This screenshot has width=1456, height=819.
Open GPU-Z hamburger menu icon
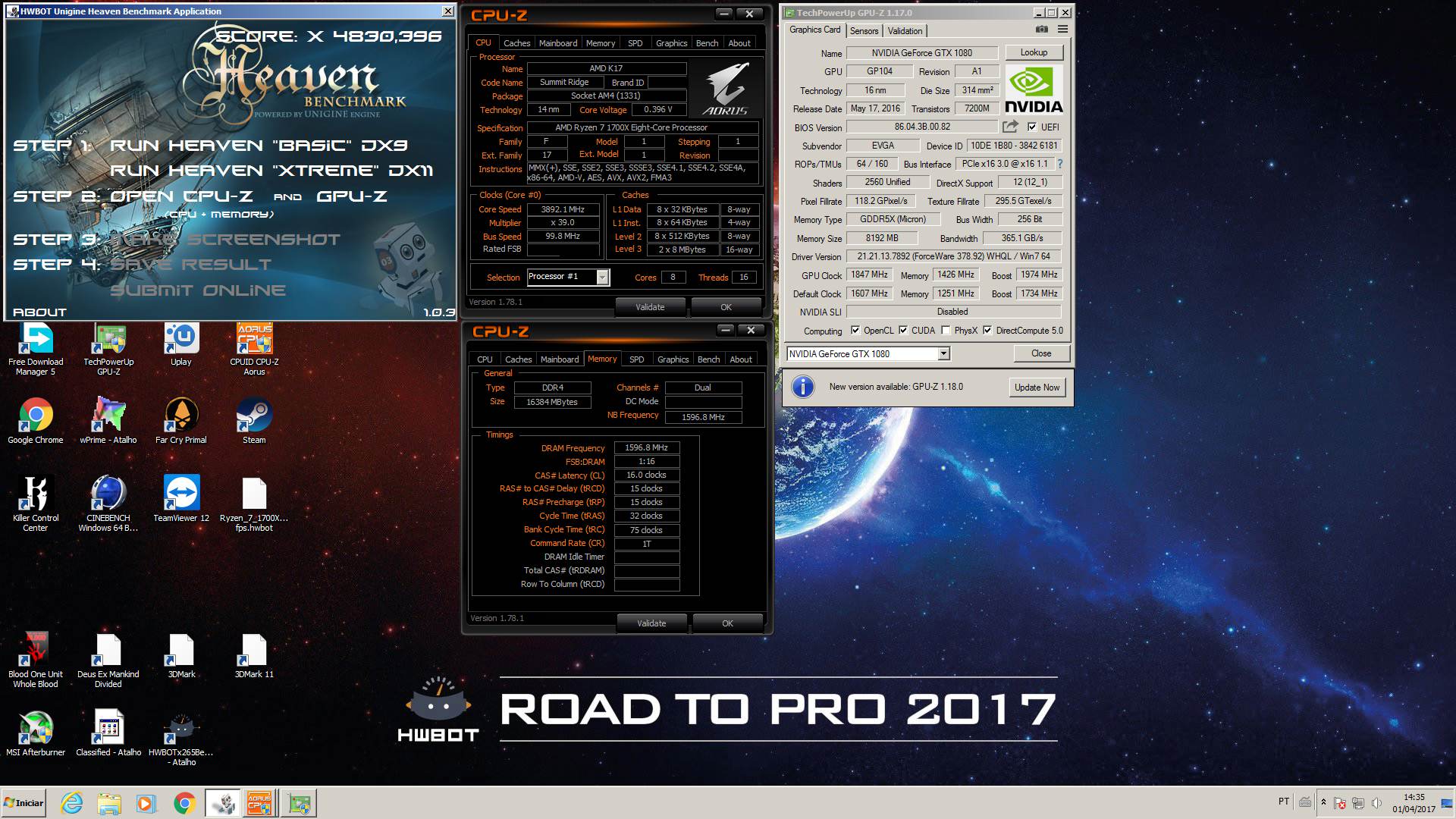pyautogui.click(x=1062, y=30)
